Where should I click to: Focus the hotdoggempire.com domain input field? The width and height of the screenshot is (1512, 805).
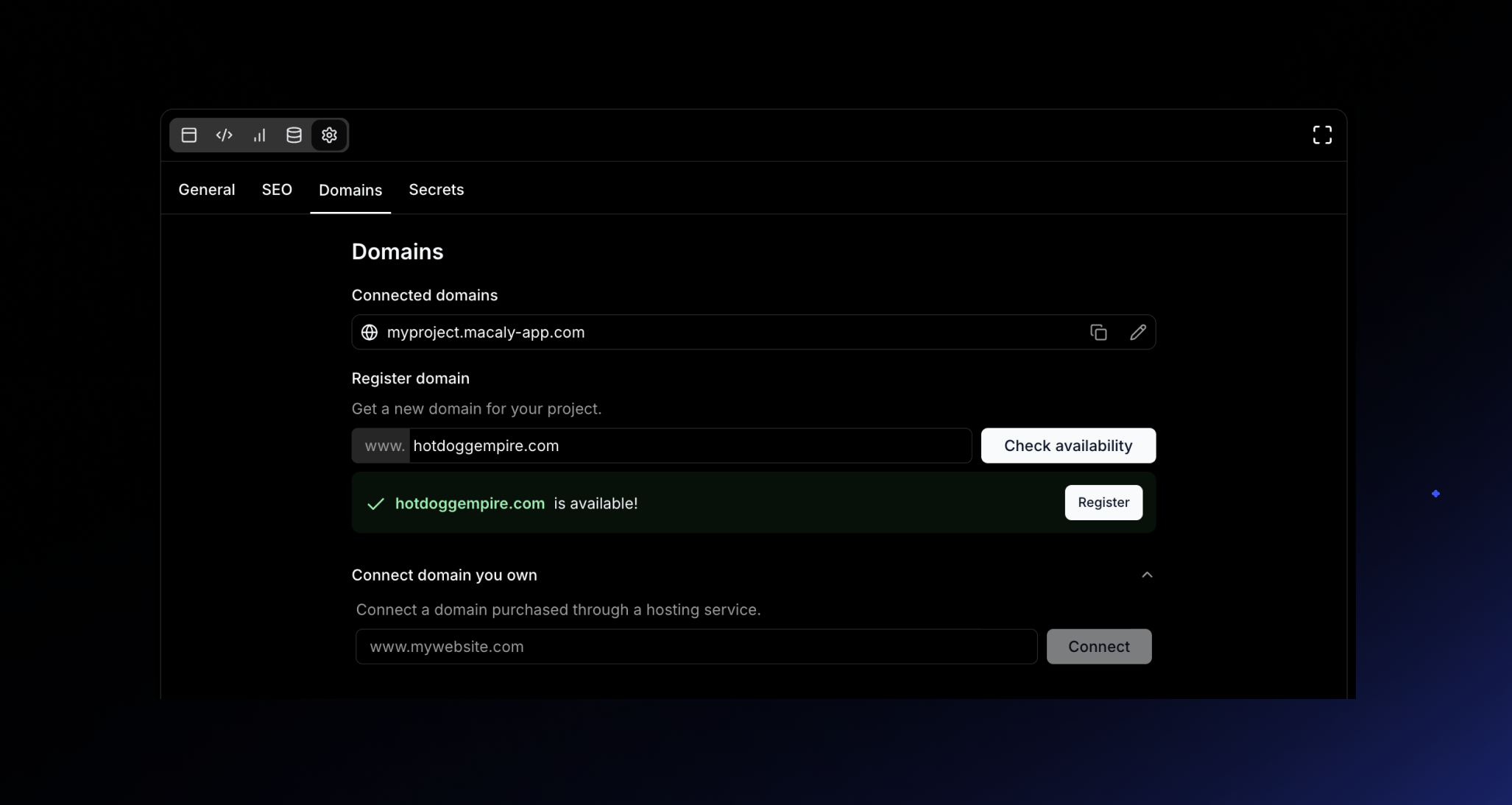689,446
